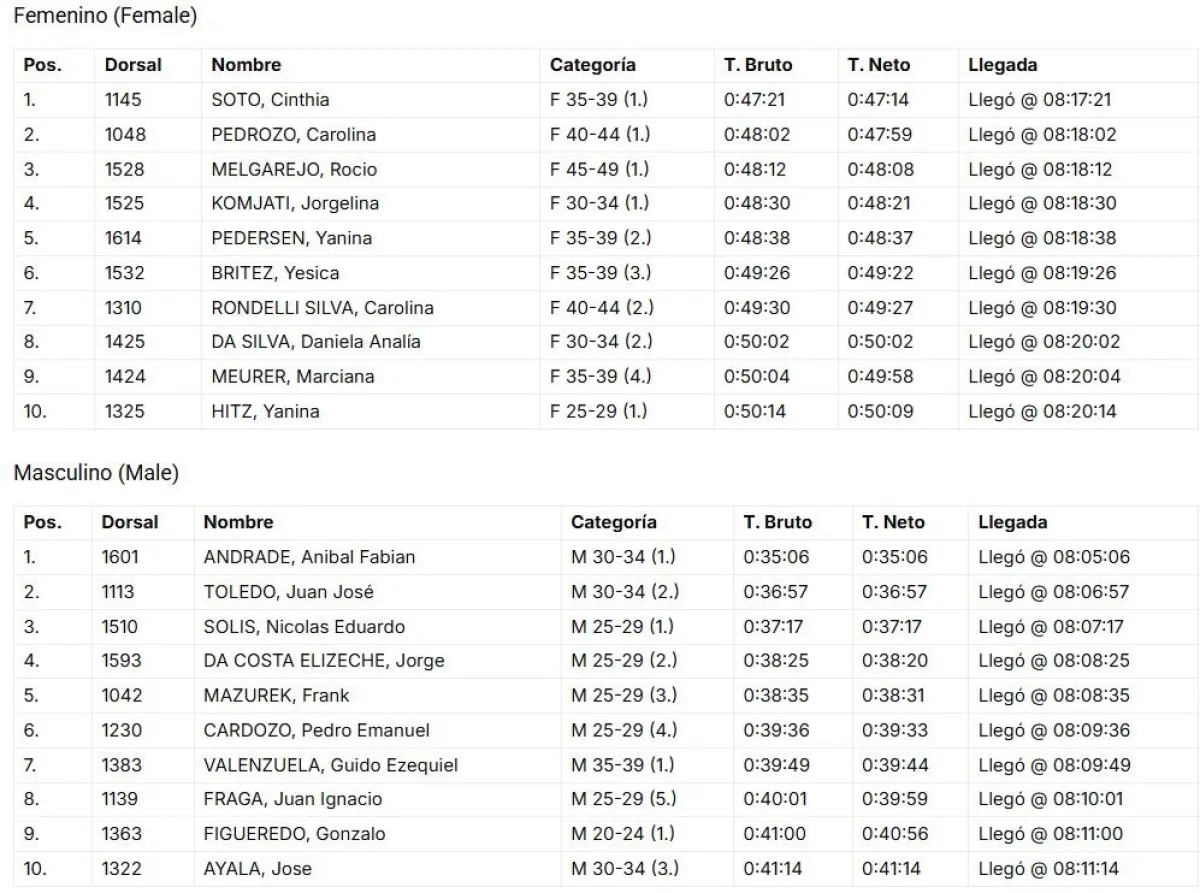
Task: Select ANDRADE, Anibal Fabian winner row
Action: [x=606, y=557]
